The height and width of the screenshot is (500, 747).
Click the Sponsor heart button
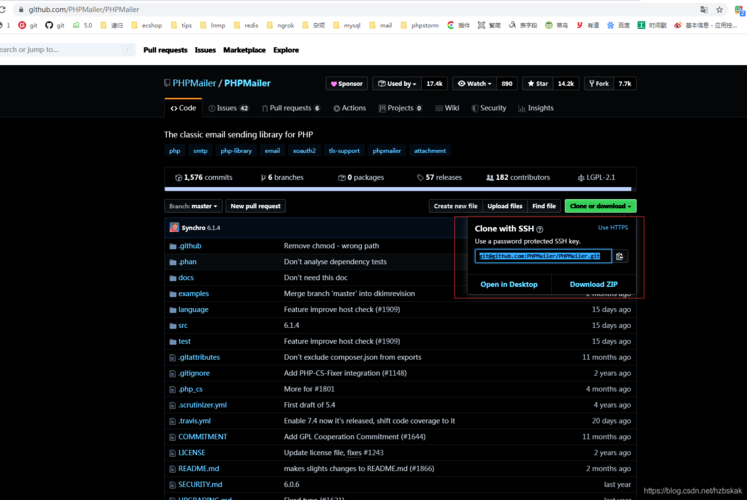(347, 84)
